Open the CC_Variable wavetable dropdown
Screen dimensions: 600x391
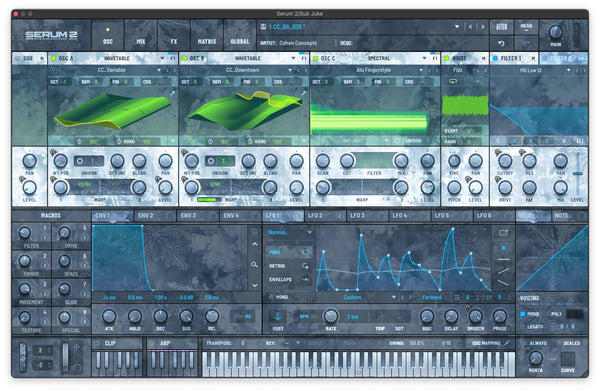point(159,70)
